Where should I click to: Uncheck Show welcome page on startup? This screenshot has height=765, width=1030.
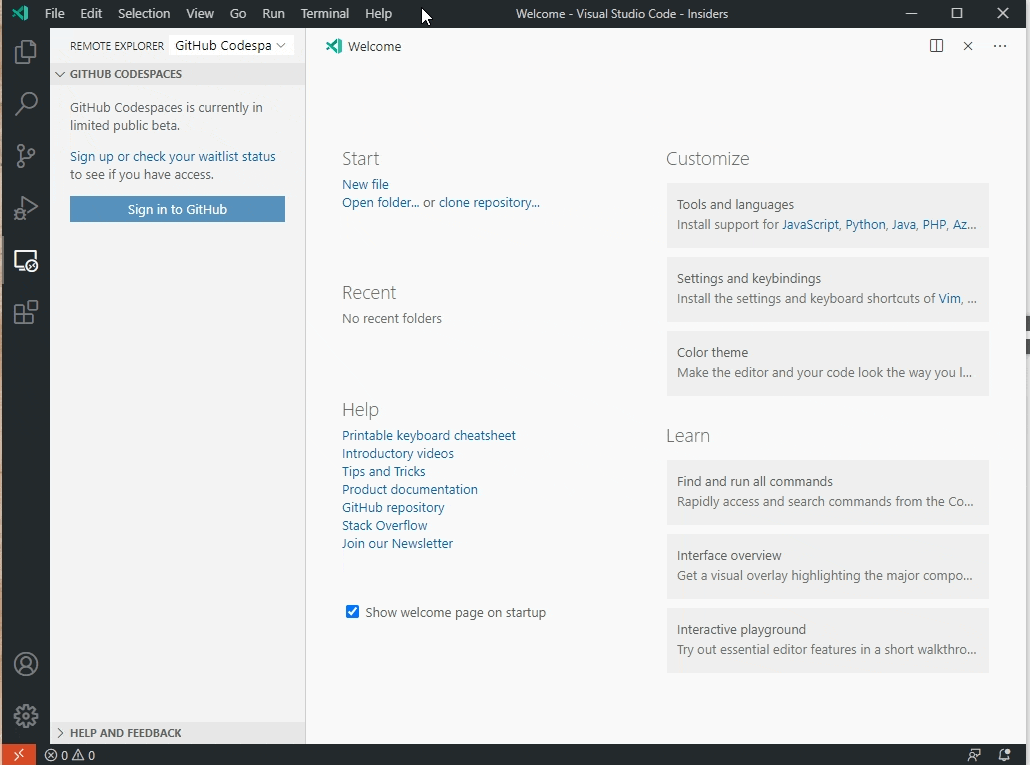(352, 612)
